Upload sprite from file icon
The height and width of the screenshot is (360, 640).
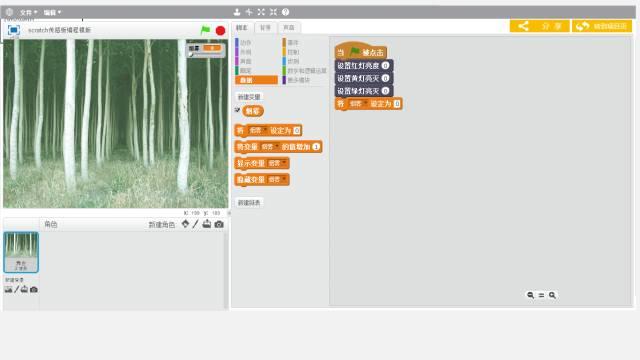207,224
